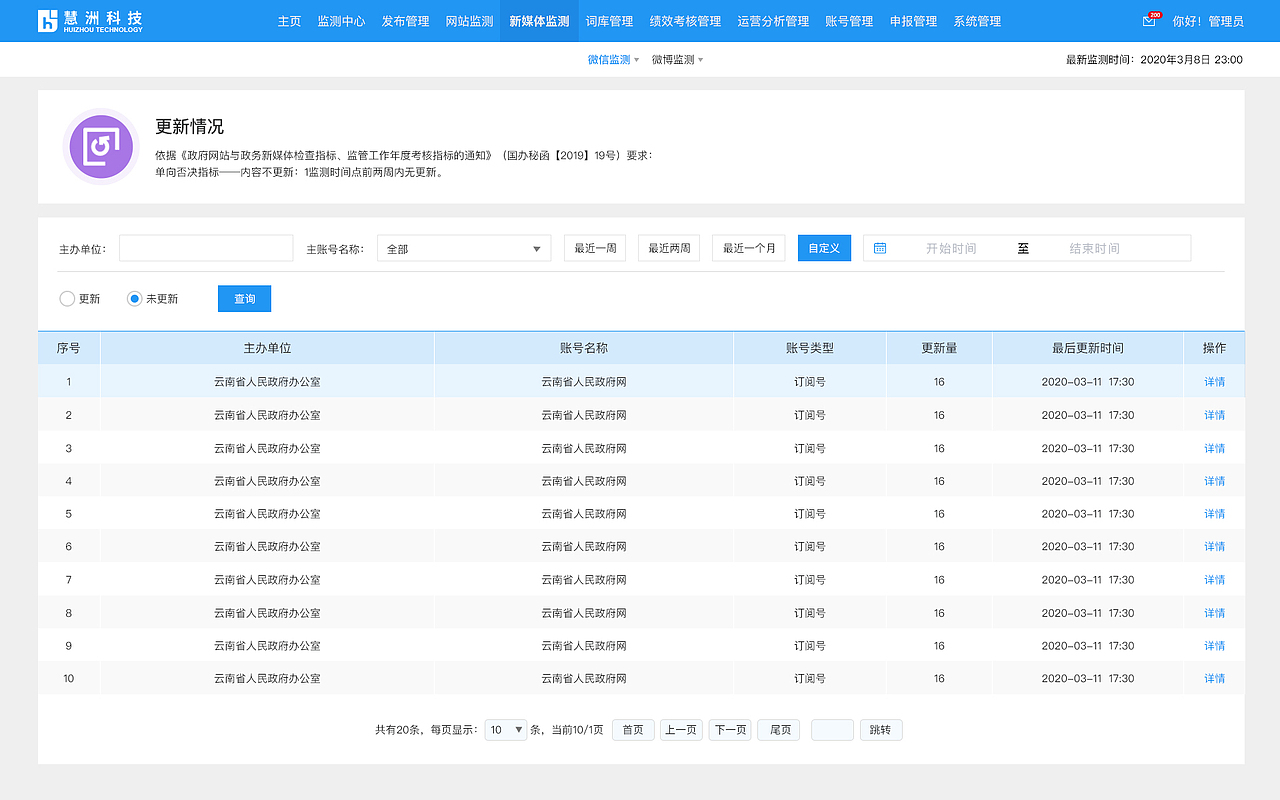The image size is (1280, 800).
Task: Click the 主办单位 input field
Action: (205, 247)
